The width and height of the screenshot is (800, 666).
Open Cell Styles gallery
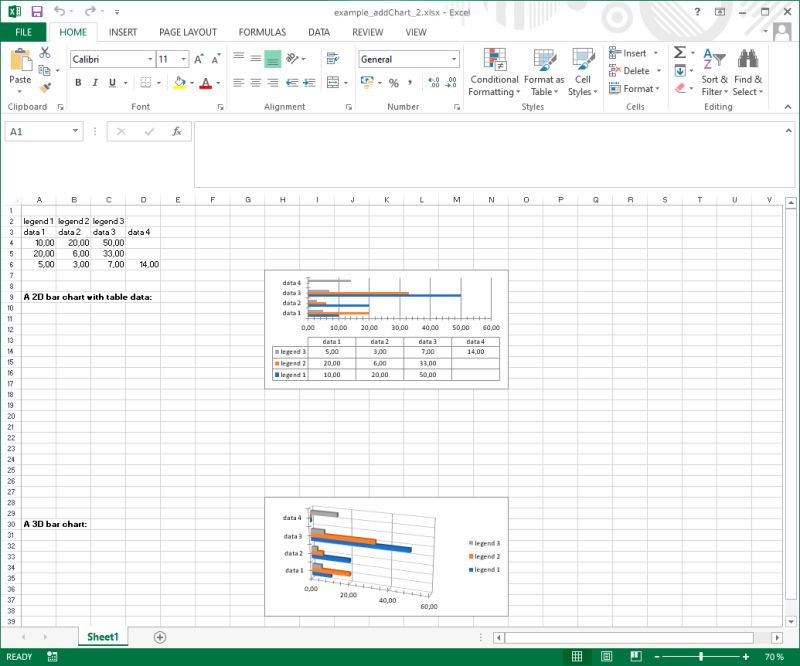582,72
